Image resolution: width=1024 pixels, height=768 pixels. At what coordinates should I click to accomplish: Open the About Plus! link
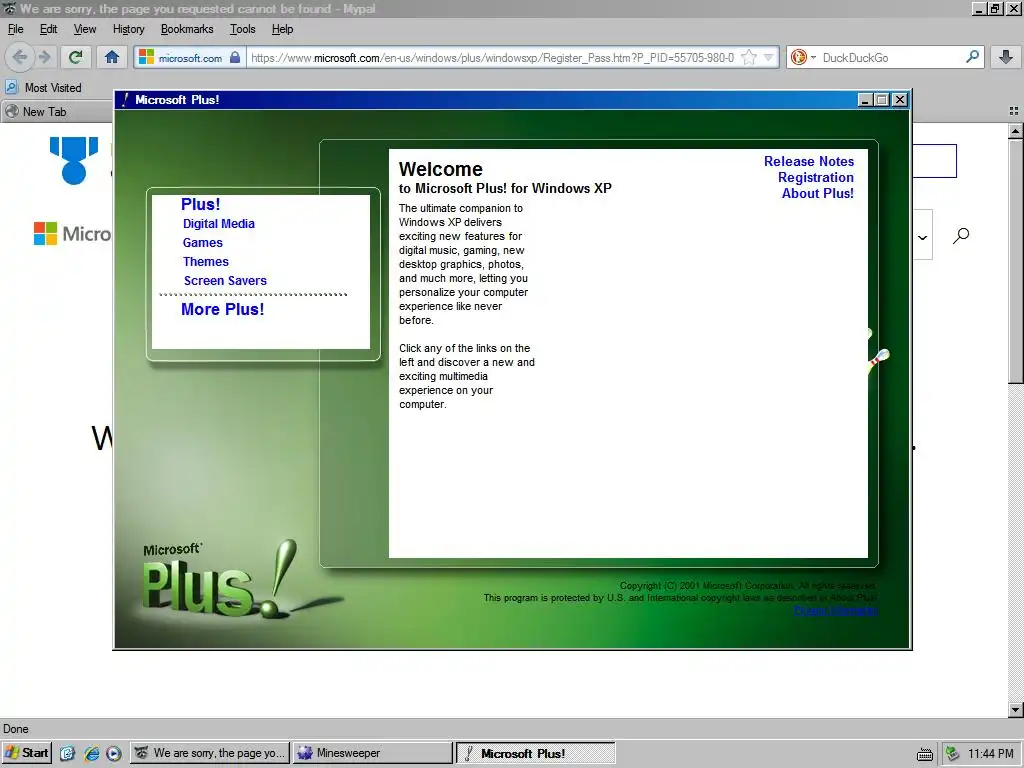(818, 193)
